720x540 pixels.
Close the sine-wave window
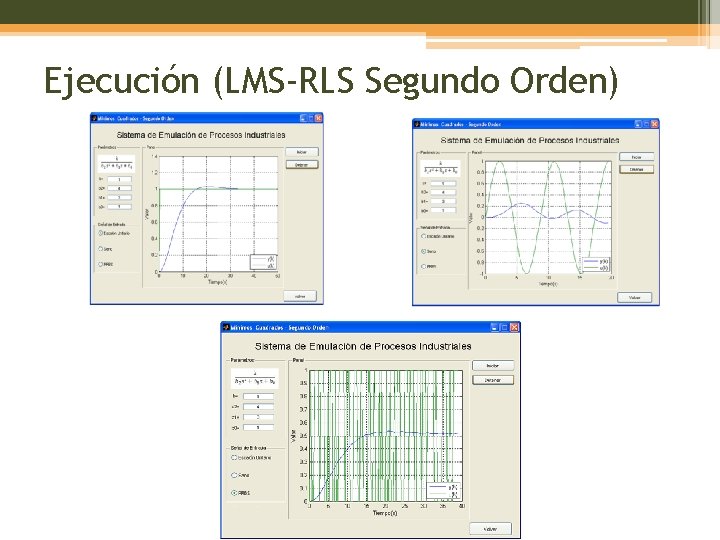655,124
